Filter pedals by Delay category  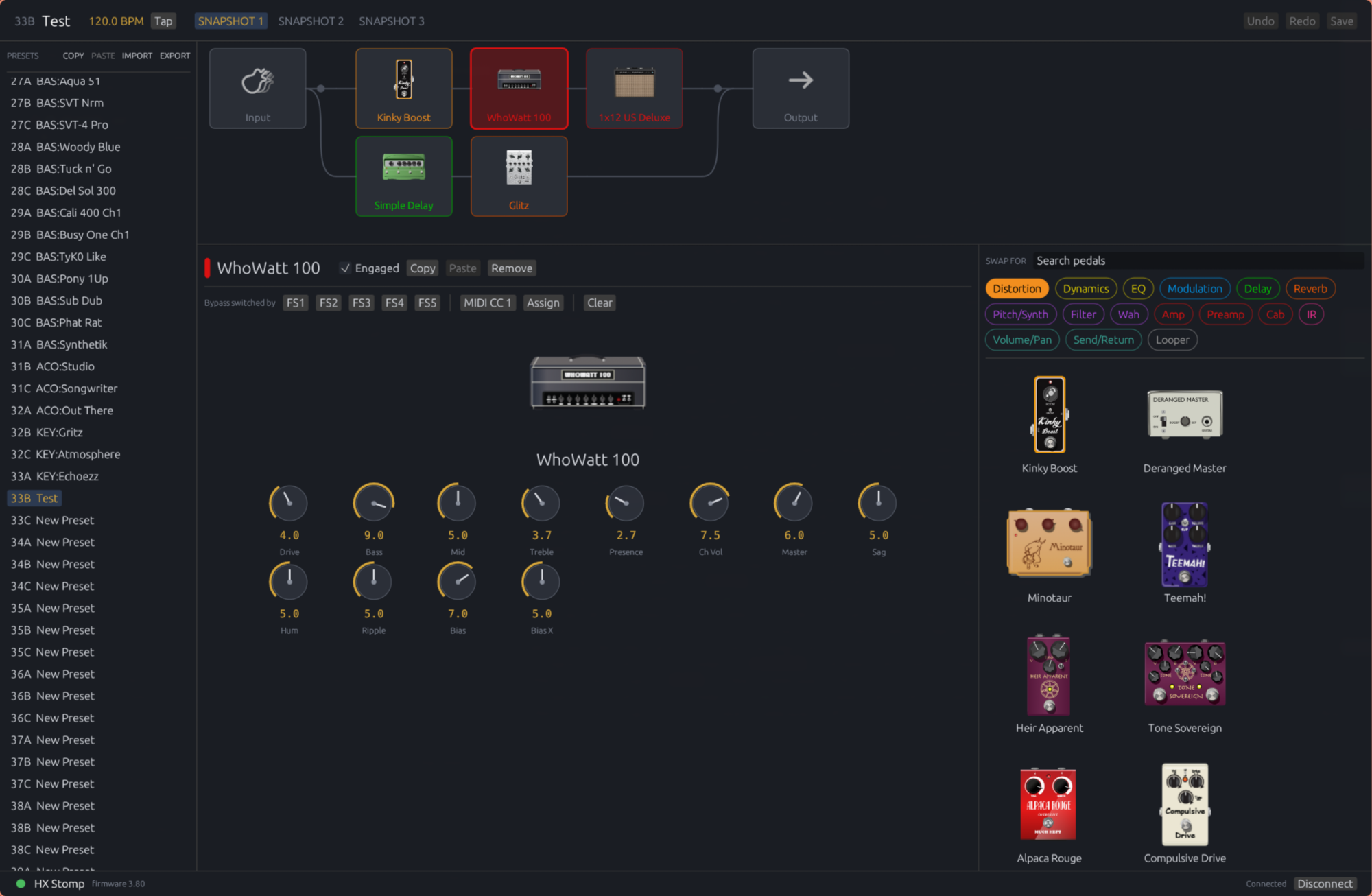point(1258,289)
